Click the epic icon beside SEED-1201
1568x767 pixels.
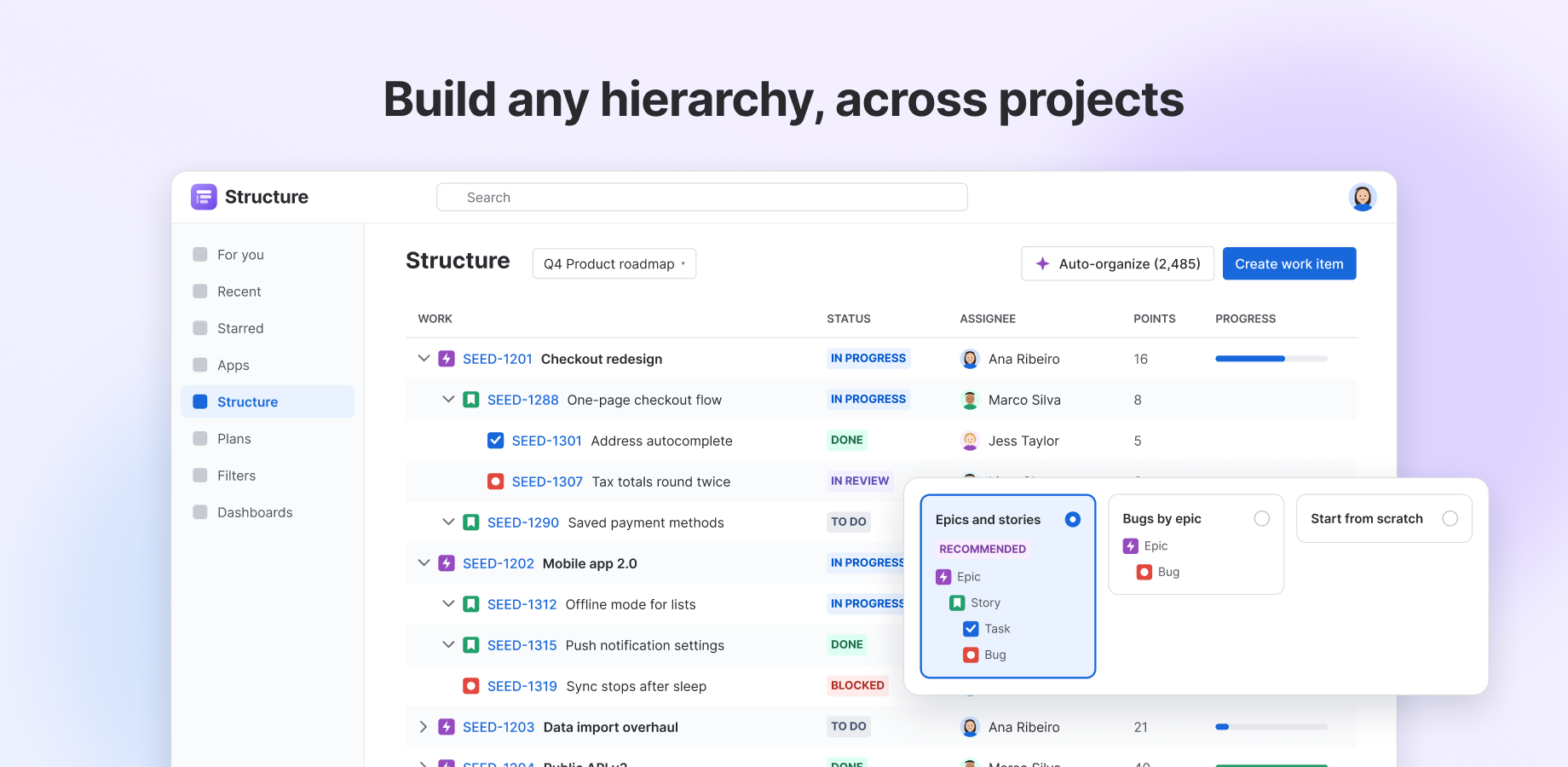tap(447, 359)
